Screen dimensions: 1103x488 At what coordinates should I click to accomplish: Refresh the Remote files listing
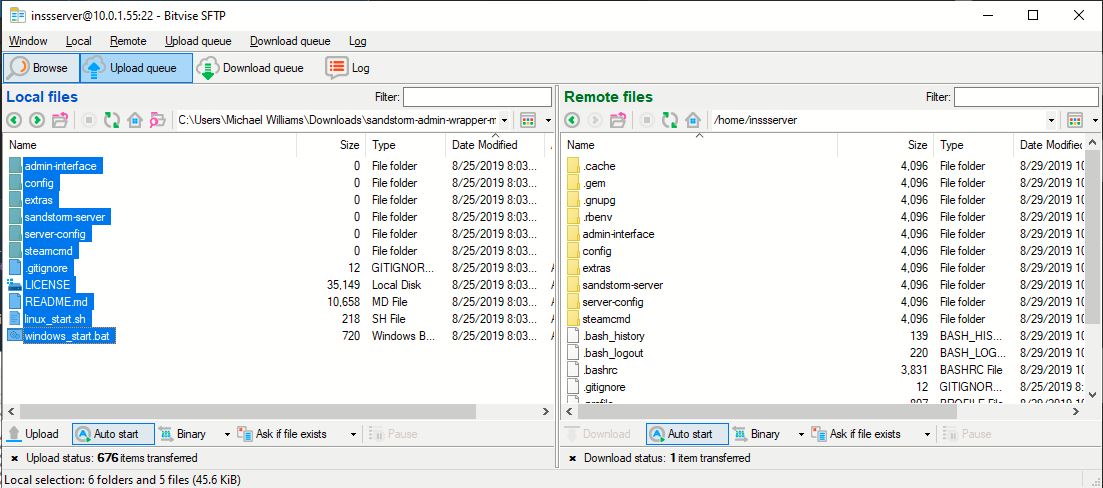(x=670, y=120)
